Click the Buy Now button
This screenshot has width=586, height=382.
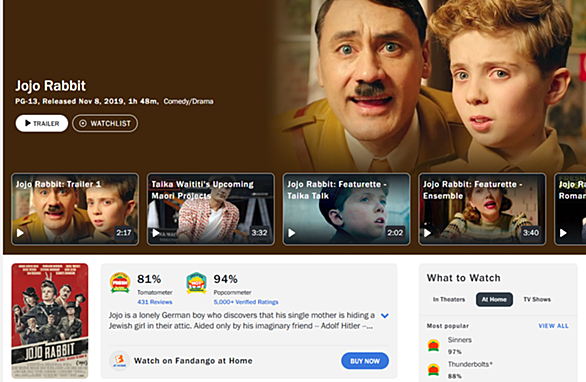[x=365, y=361]
